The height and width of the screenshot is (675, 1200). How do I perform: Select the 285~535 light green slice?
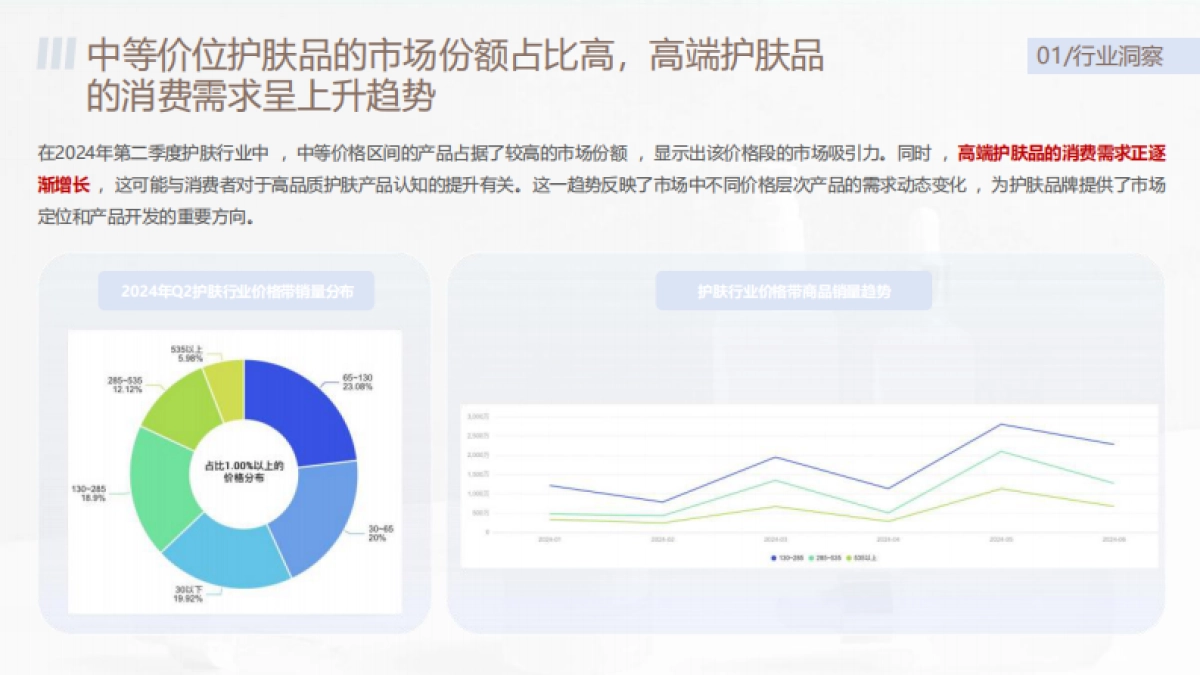click(184, 400)
